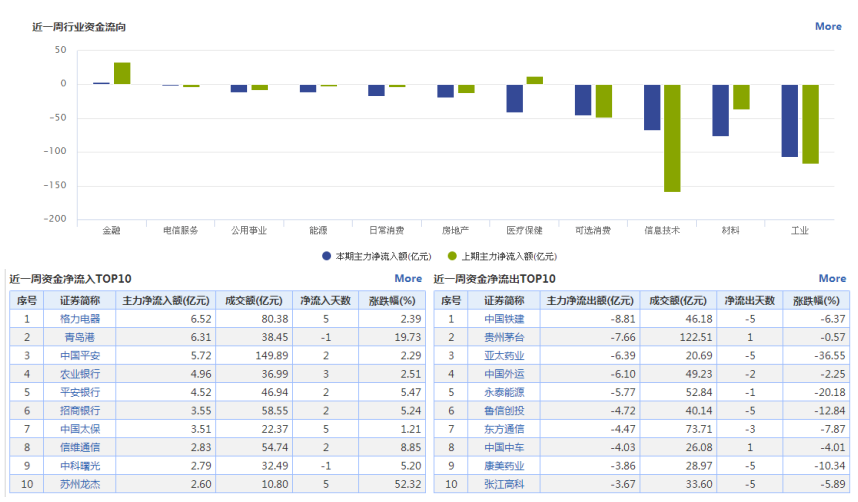Open stock link 平安银行
This screenshot has width=858, height=502.
(x=80, y=393)
